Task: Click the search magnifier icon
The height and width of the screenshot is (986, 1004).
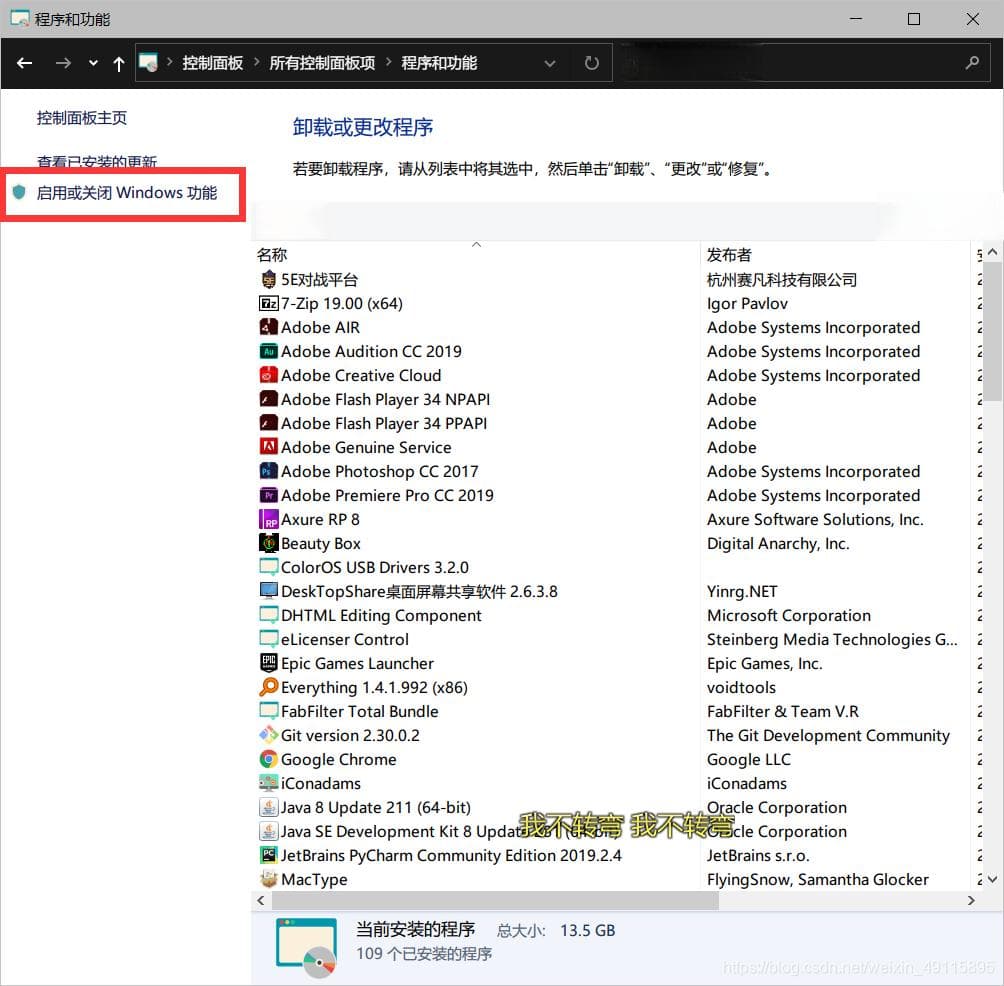Action: [972, 63]
